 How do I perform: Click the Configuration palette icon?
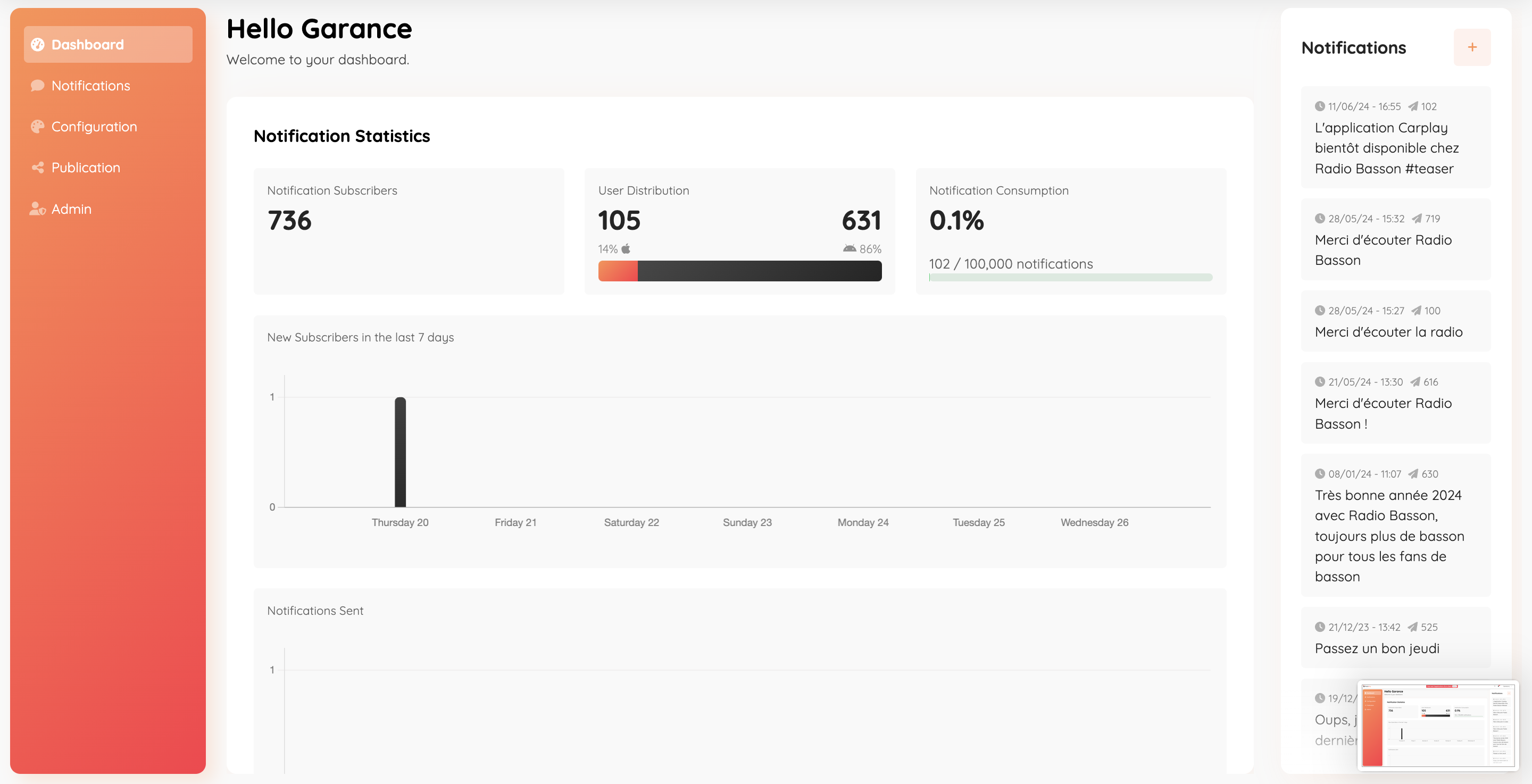(x=37, y=127)
